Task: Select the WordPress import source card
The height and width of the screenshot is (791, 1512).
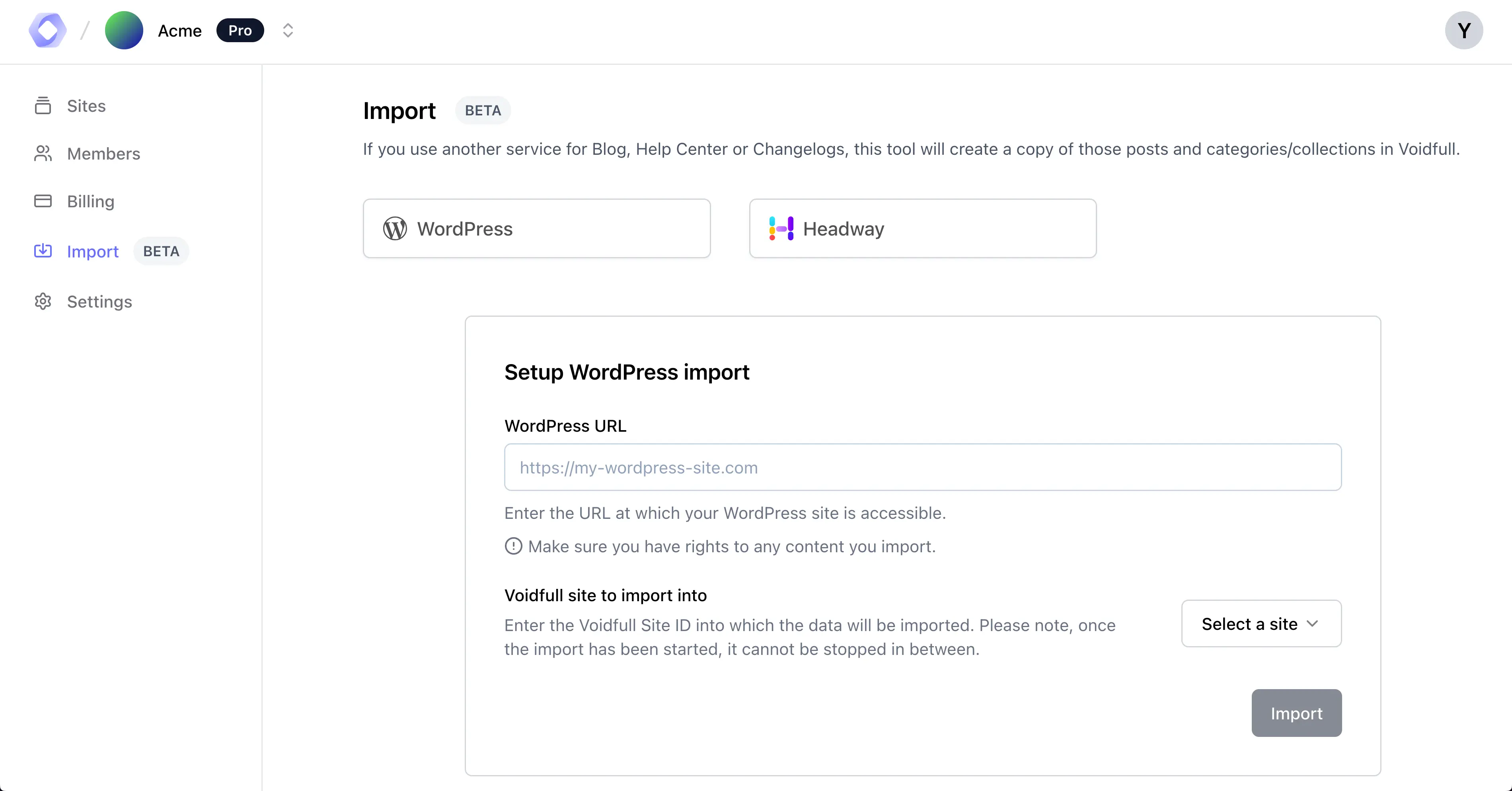Action: (536, 228)
